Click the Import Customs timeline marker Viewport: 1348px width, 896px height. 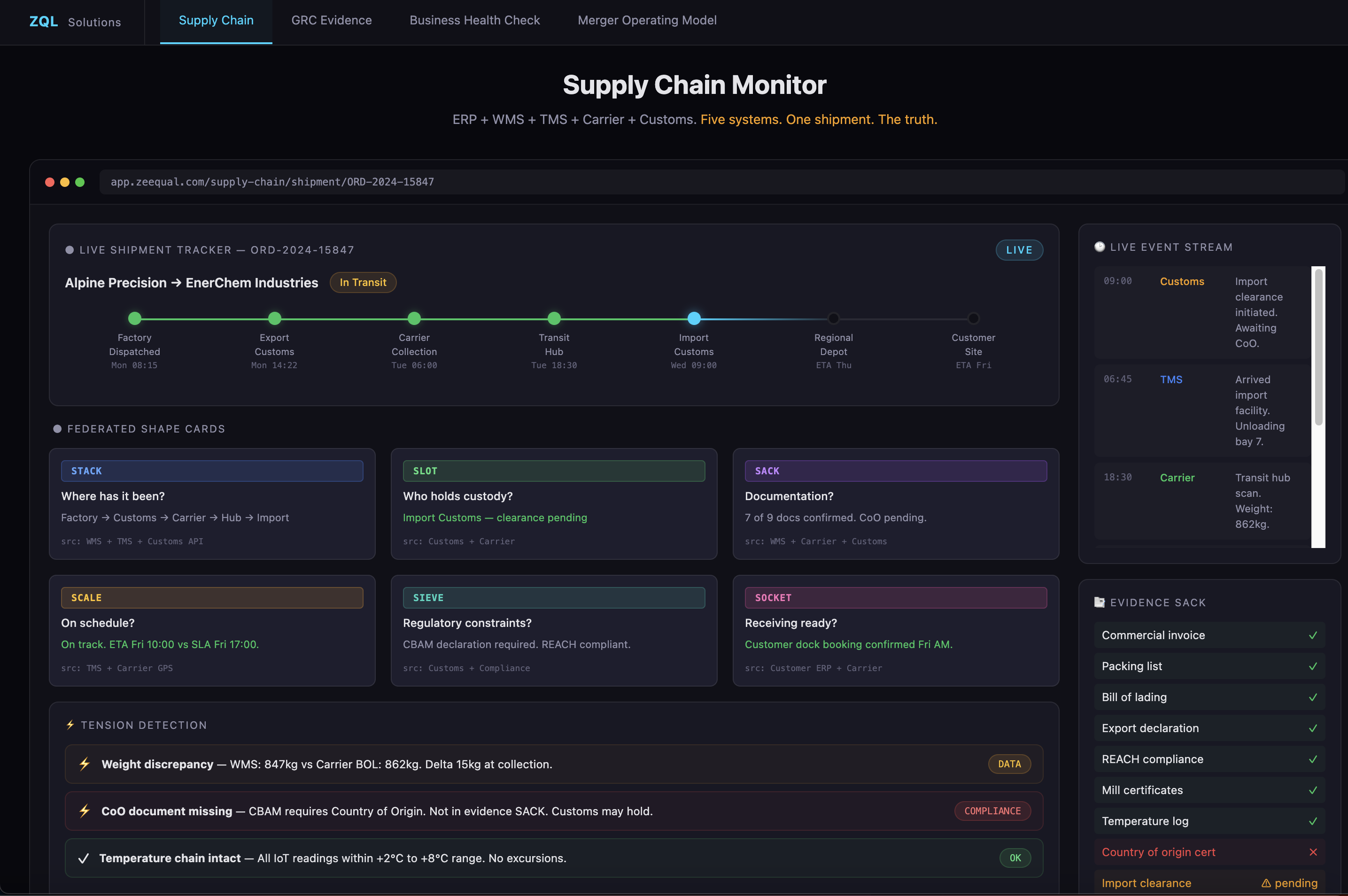(x=694, y=318)
